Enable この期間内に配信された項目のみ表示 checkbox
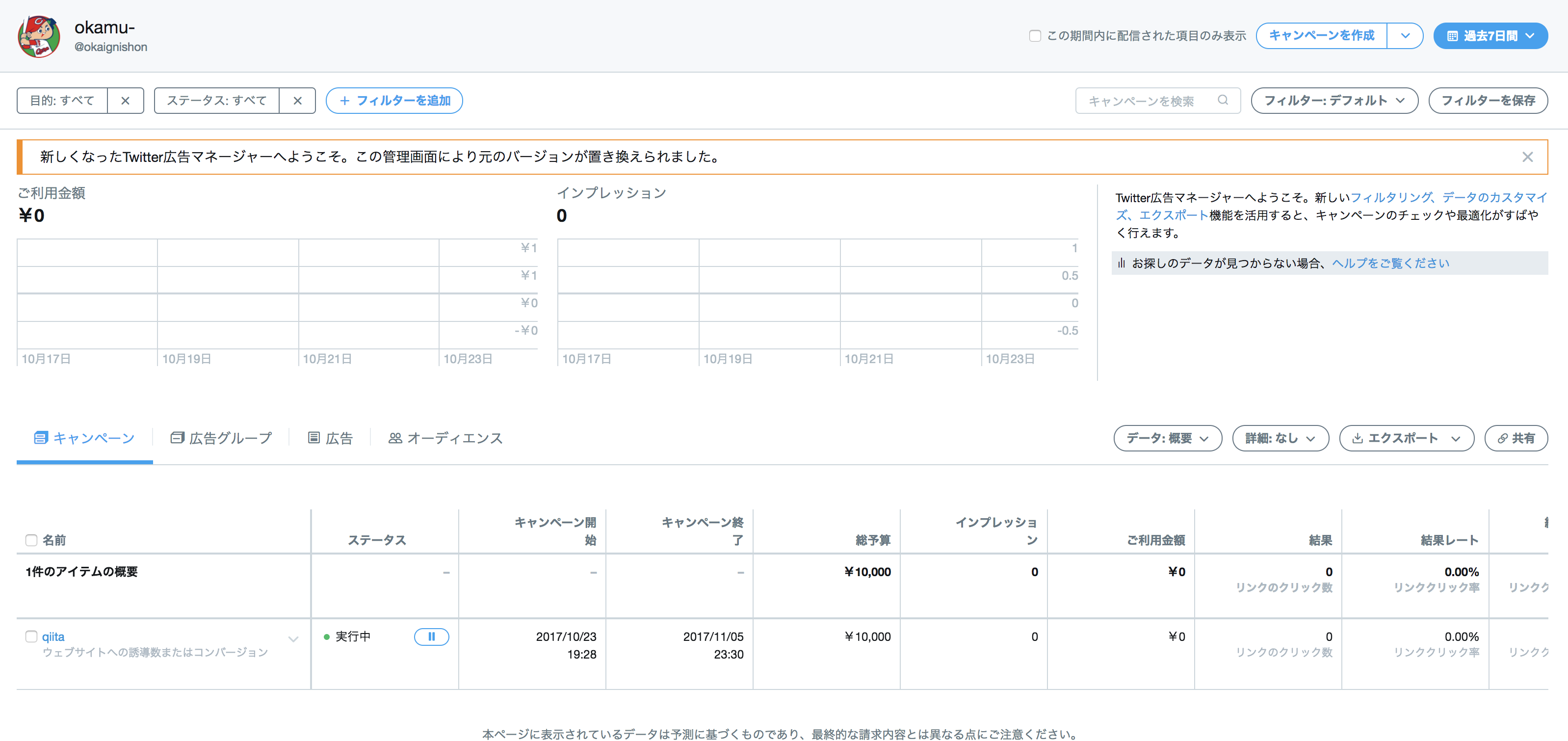Screen dimensions: 1568x741 pos(1035,36)
